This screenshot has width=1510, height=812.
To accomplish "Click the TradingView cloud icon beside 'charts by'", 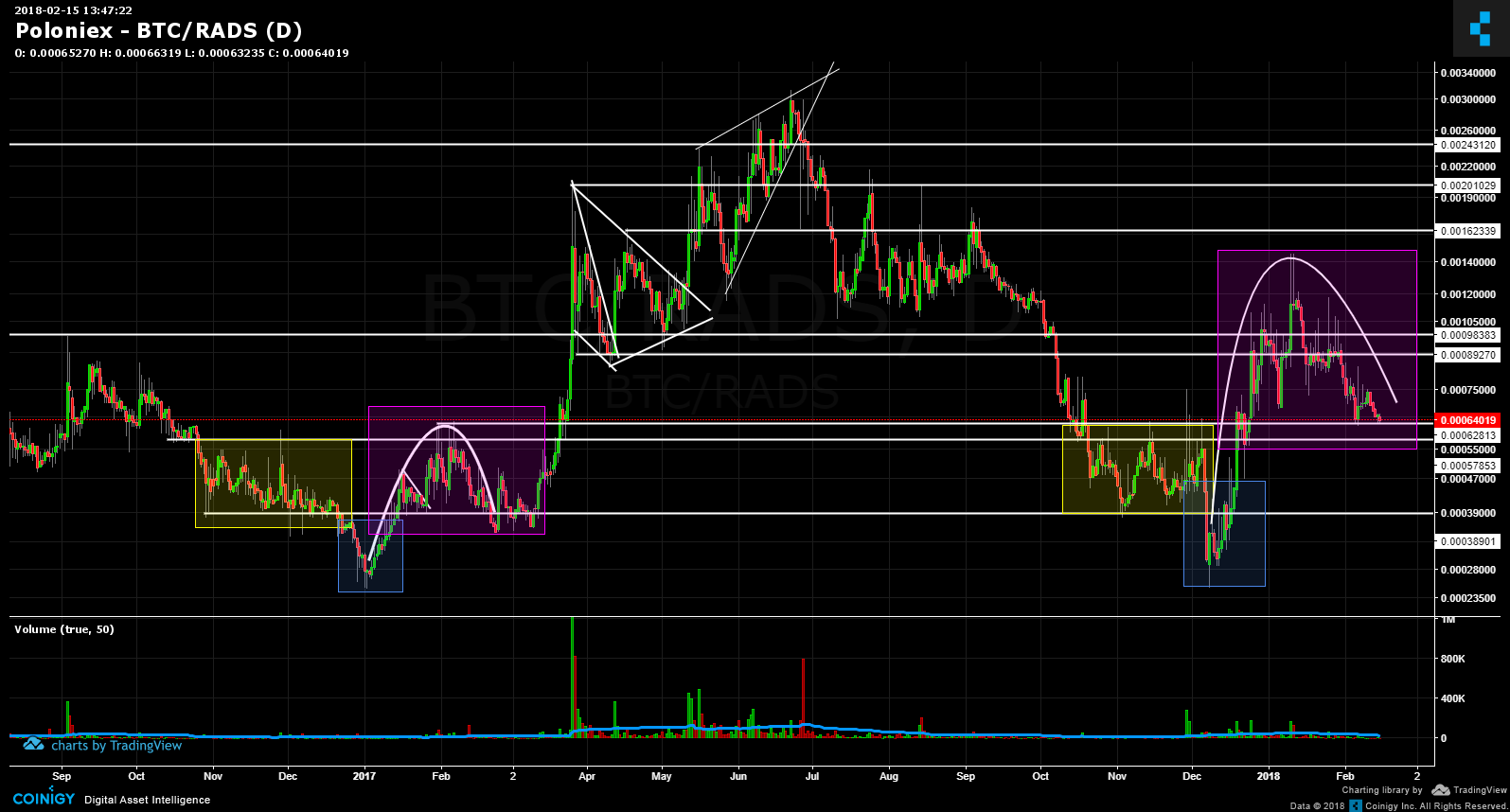I will 33,745.
